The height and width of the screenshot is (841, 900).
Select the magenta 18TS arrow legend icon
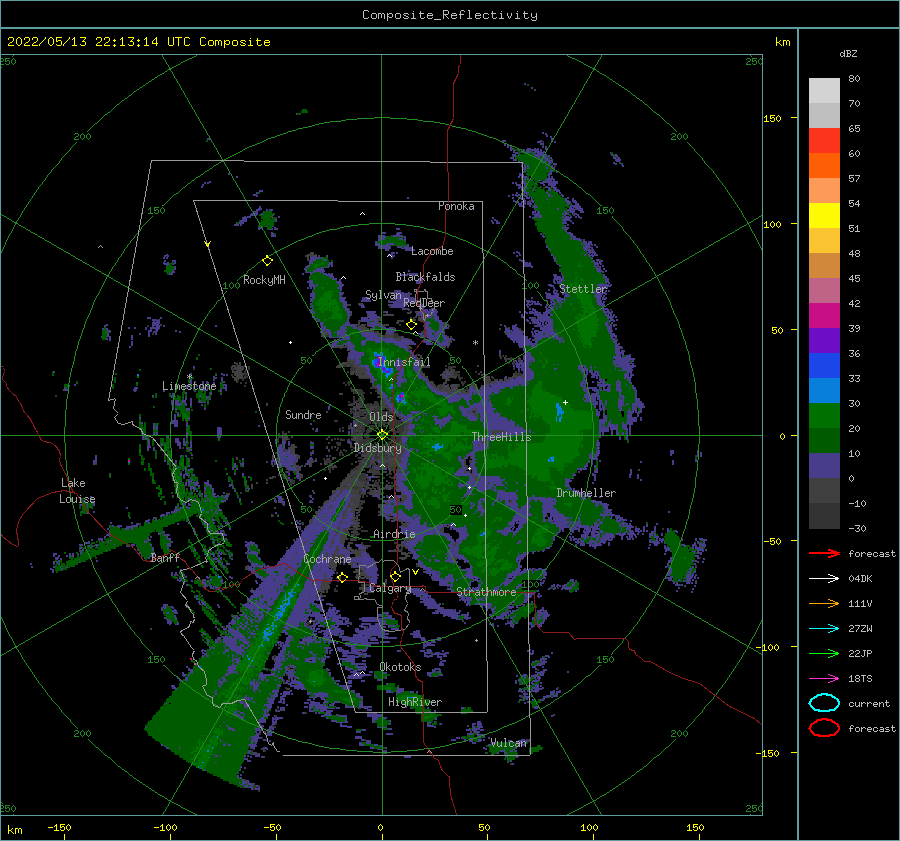pos(824,679)
